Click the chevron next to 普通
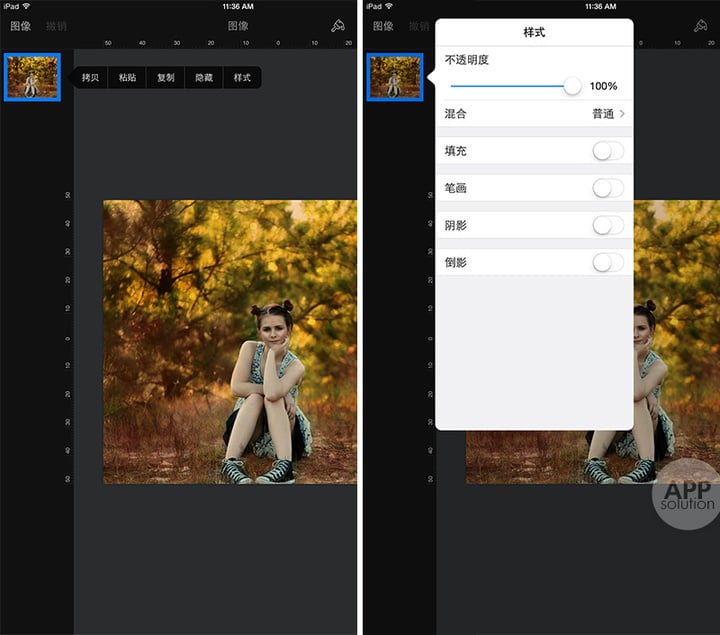Screen dimensions: 720x635 622,114
